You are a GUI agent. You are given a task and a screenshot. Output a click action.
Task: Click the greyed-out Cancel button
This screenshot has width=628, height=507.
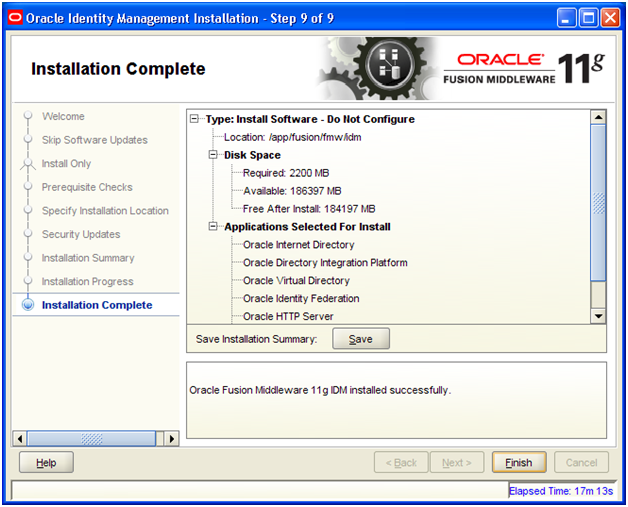[x=581, y=463]
